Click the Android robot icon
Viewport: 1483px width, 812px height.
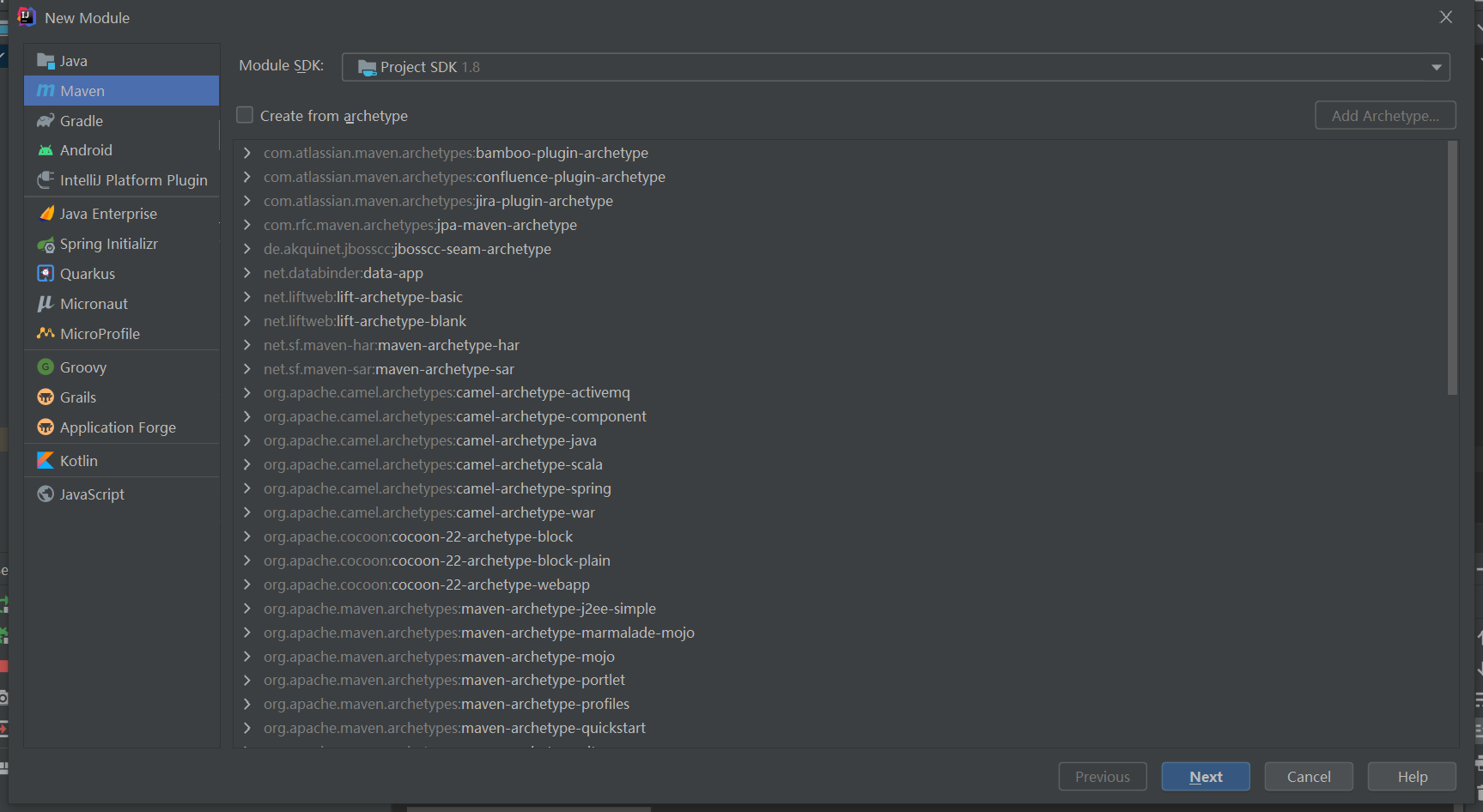pos(46,150)
